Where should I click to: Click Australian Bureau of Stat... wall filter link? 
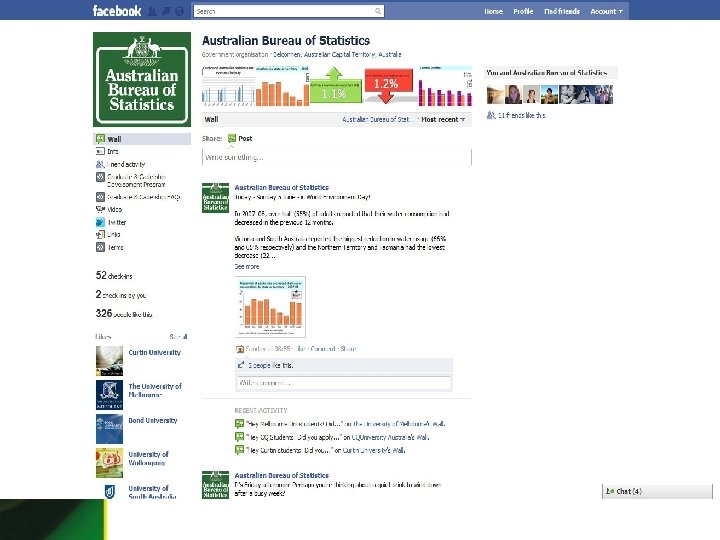tap(376, 119)
